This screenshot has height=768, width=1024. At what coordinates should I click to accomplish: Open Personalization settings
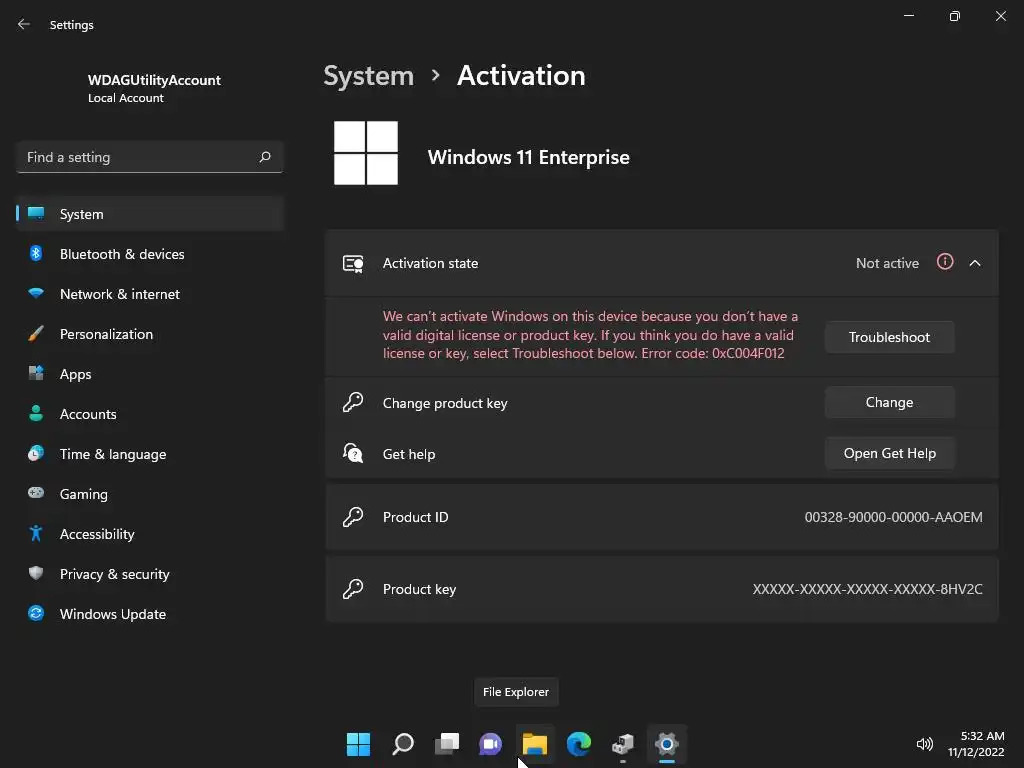(150, 334)
